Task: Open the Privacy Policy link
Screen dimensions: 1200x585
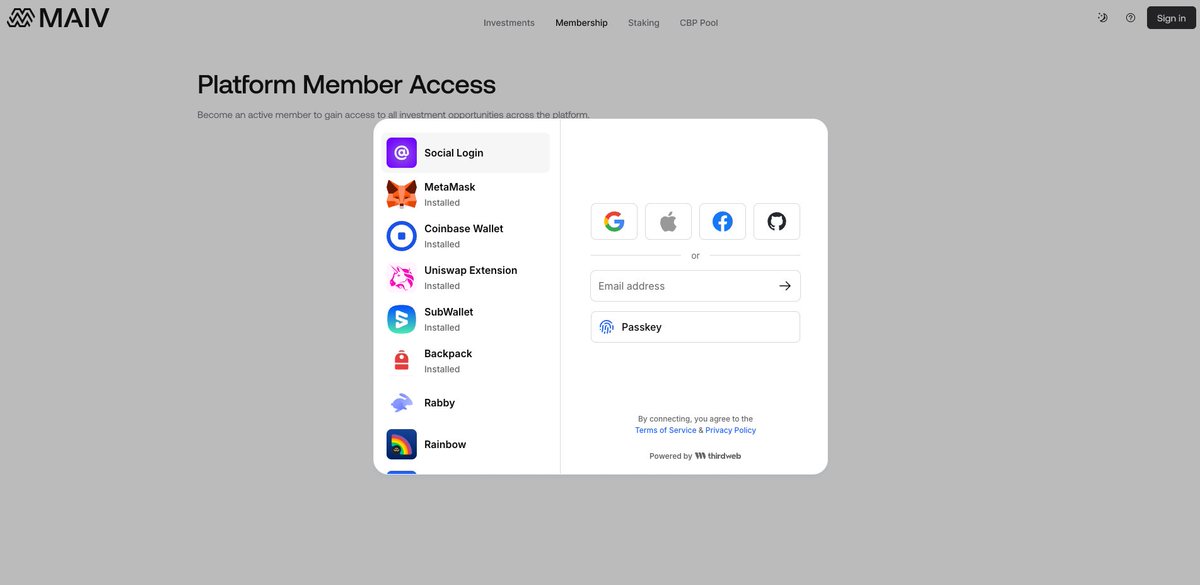Action: tap(731, 430)
